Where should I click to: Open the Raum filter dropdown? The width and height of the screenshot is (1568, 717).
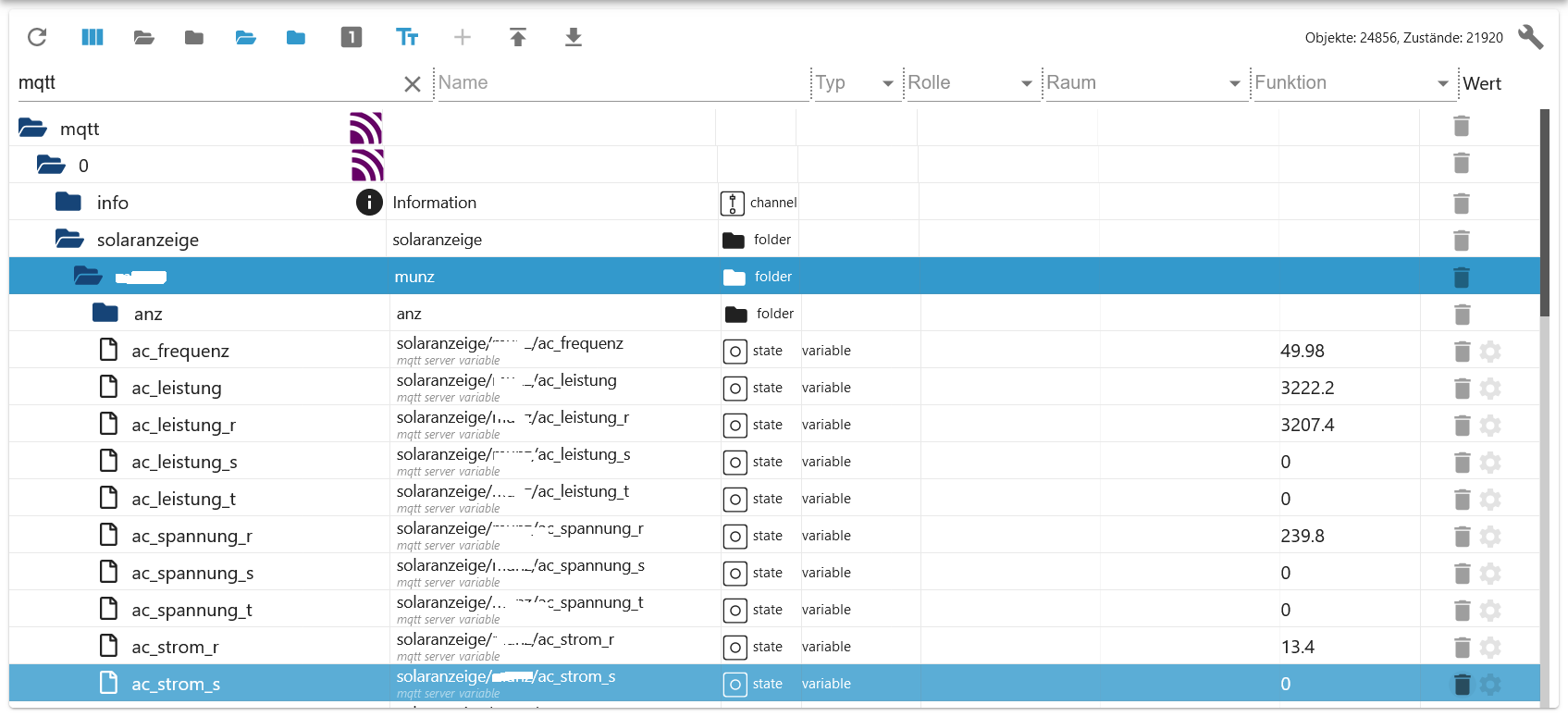click(x=1145, y=82)
